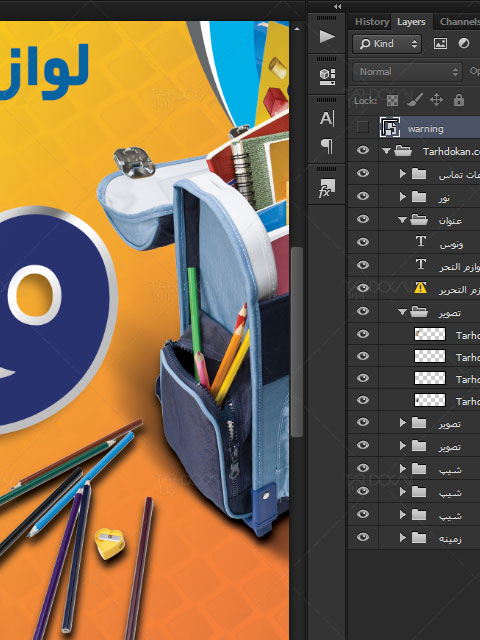Expand the تماس group
Image resolution: width=480 pixels, height=640 pixels.
coord(402,174)
